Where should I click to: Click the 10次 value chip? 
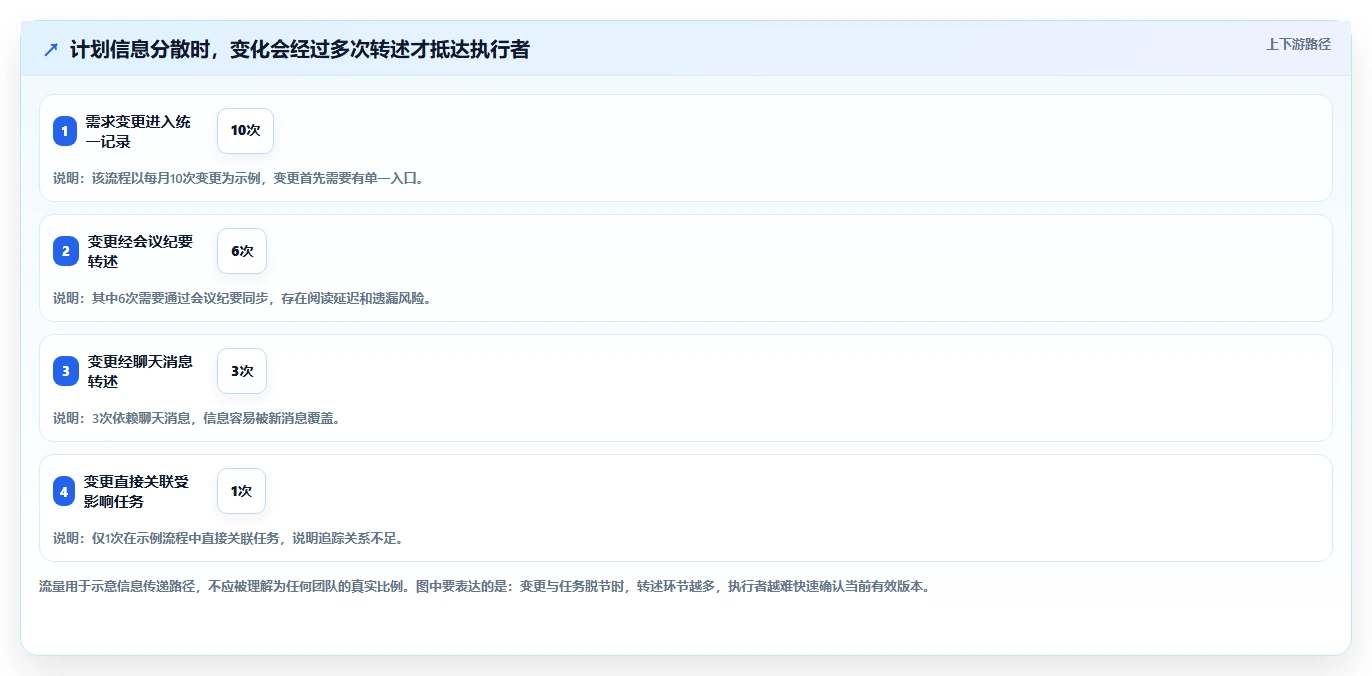tap(245, 131)
